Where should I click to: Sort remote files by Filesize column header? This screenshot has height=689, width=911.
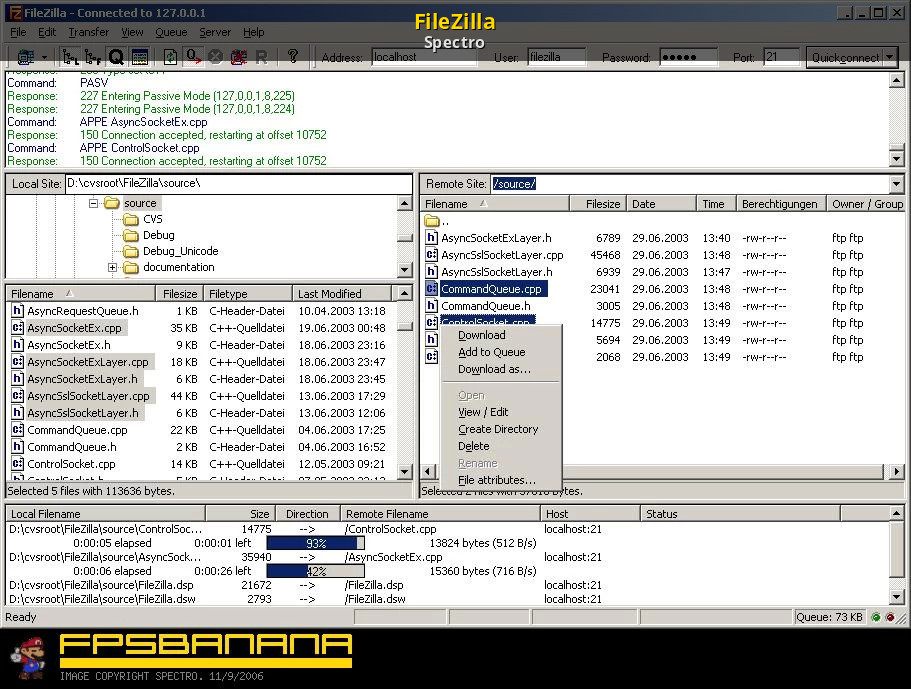[x=602, y=204]
